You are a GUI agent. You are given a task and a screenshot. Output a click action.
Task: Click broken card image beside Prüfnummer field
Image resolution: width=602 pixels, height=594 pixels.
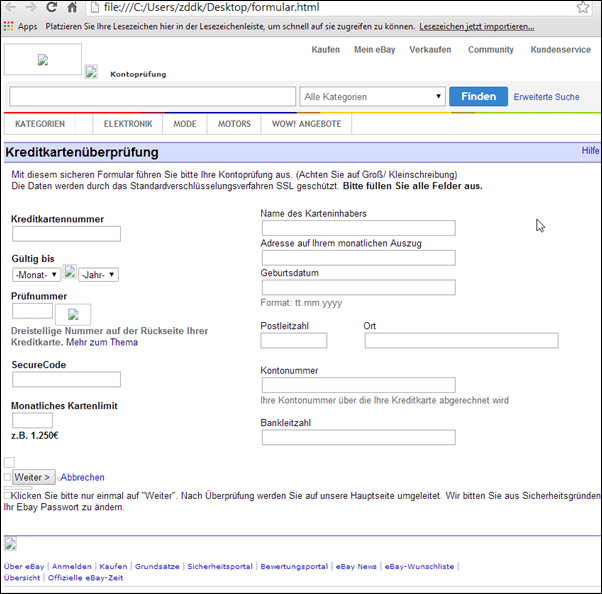[x=73, y=314]
